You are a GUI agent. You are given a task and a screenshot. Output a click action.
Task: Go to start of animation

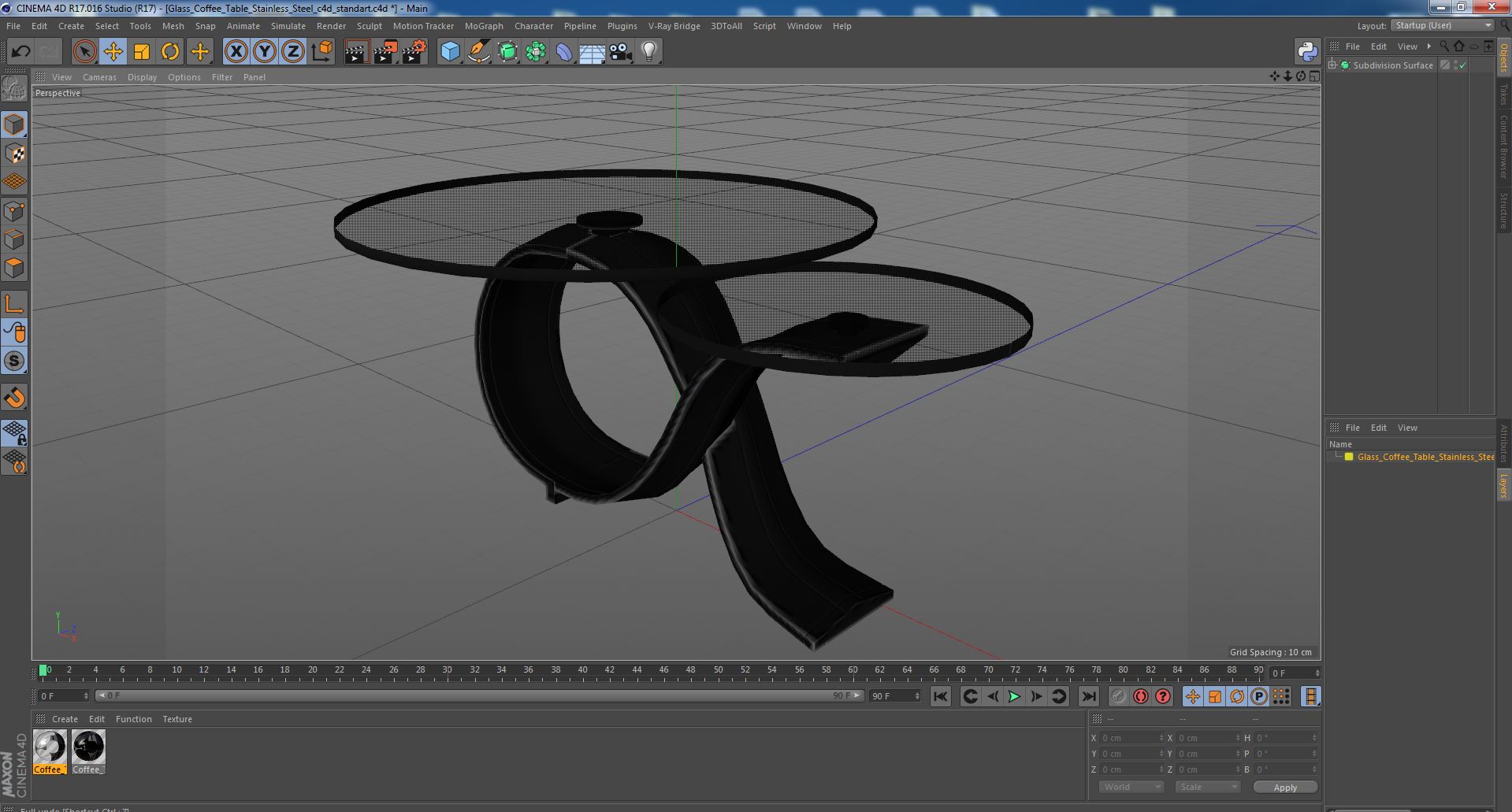click(940, 696)
